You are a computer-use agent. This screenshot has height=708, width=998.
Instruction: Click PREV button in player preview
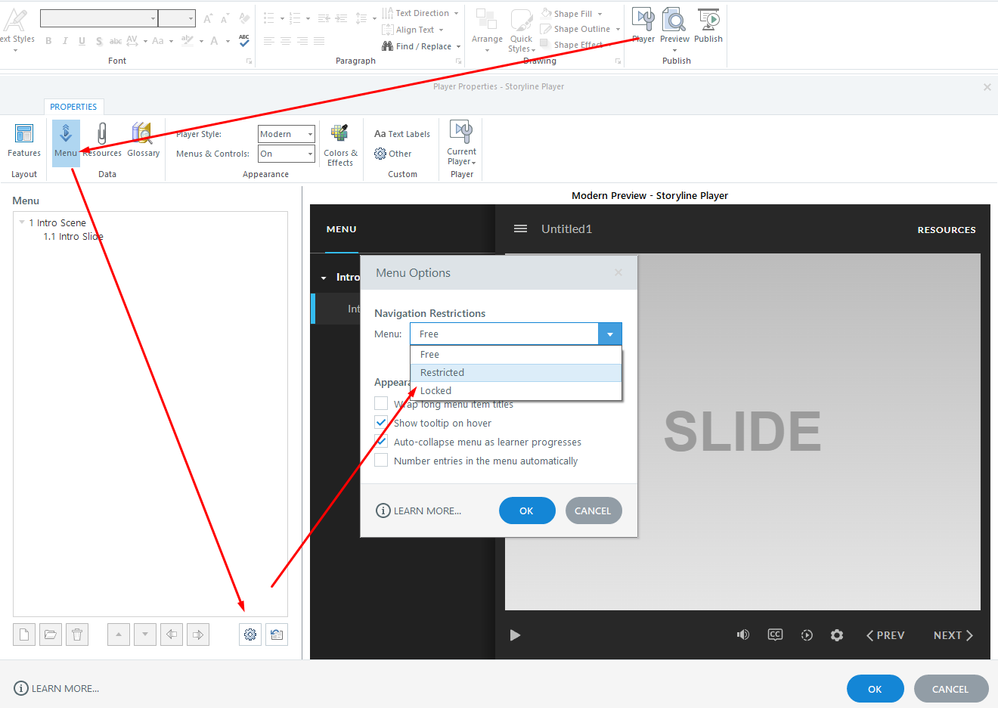point(885,635)
